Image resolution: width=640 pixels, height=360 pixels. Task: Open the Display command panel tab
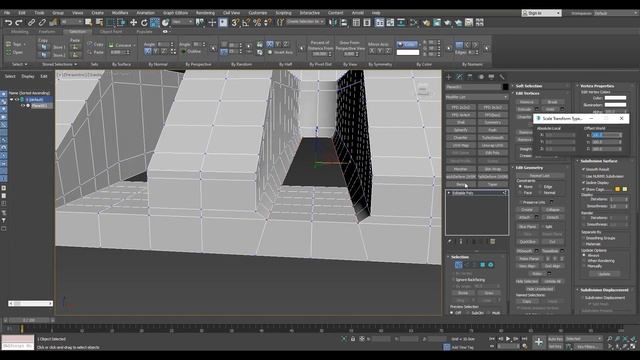[x=491, y=77]
